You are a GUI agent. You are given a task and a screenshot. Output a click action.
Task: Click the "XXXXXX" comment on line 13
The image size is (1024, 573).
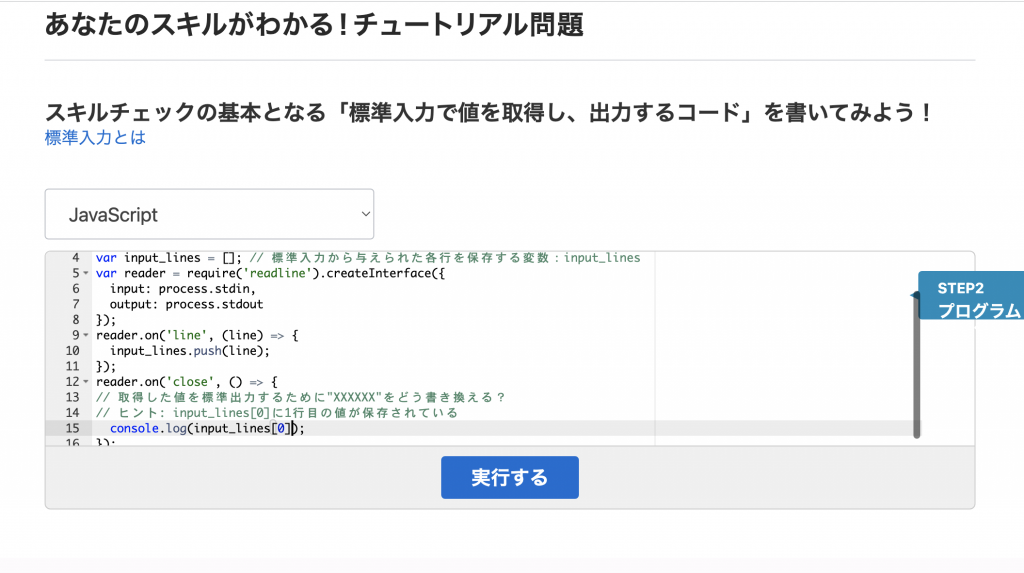coord(300,397)
